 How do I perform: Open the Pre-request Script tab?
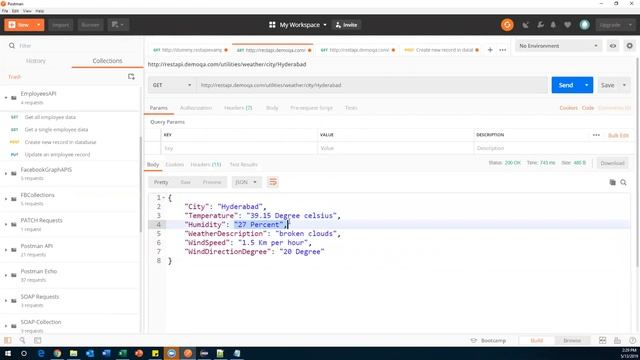pyautogui.click(x=311, y=108)
